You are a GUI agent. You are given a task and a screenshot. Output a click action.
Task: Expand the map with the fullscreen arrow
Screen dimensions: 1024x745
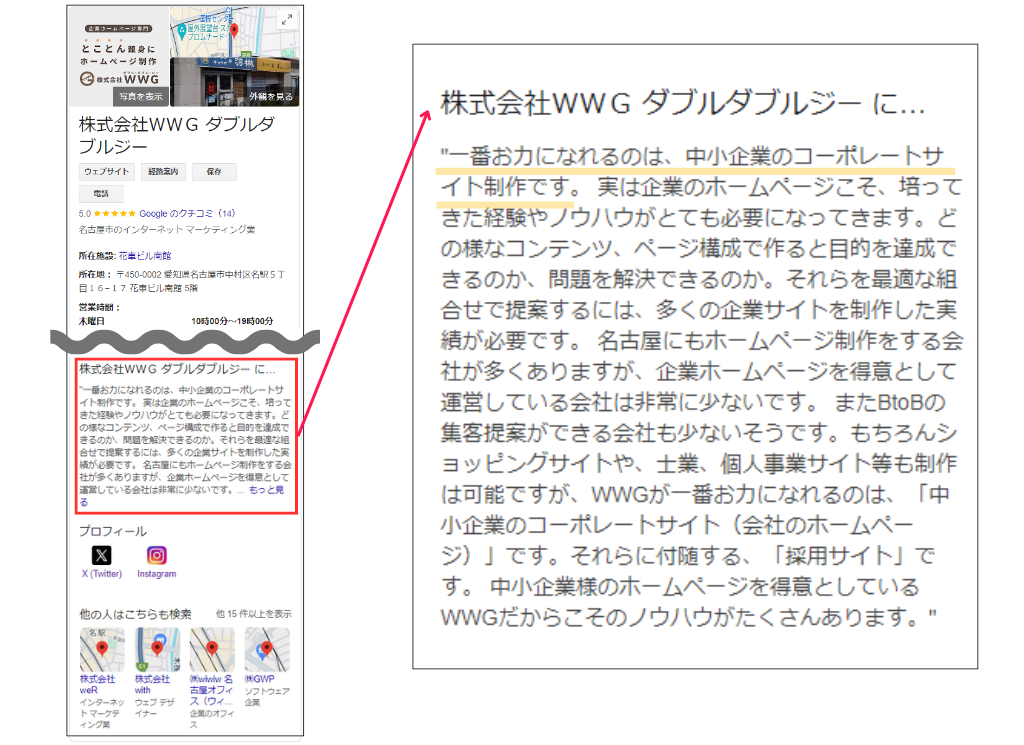[x=286, y=19]
